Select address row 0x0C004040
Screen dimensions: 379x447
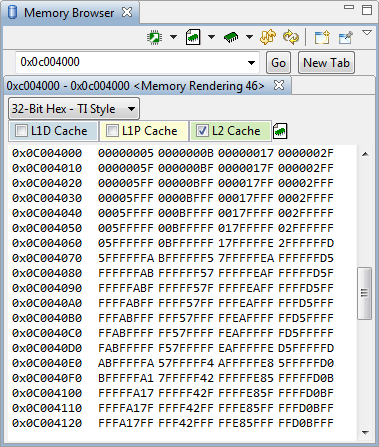click(x=47, y=213)
